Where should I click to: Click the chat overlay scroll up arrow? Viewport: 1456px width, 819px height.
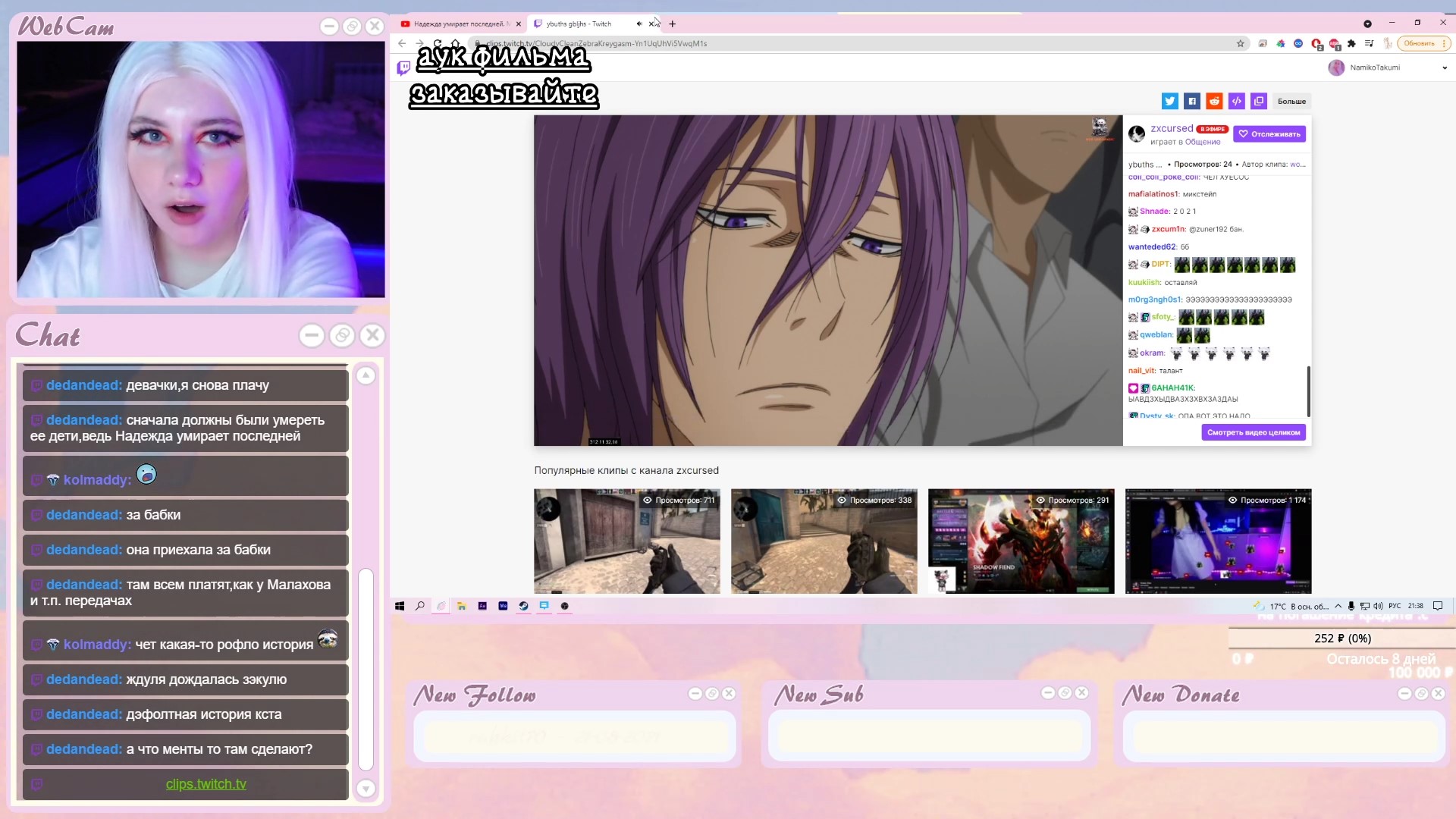[x=366, y=375]
